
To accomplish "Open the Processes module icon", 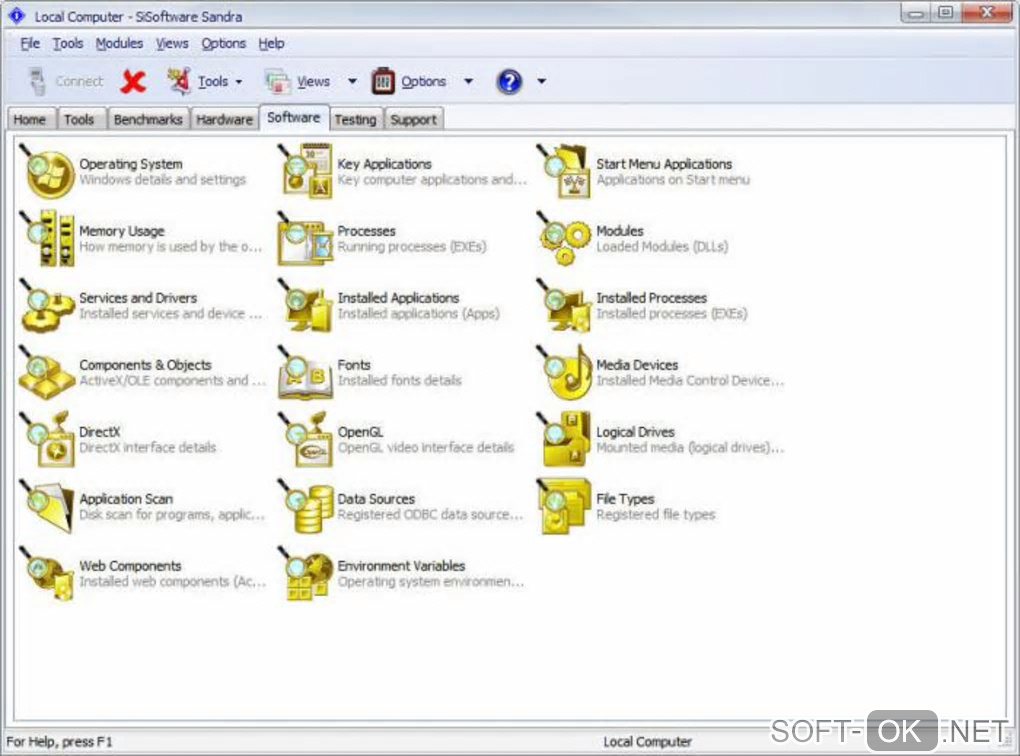I will pyautogui.click(x=306, y=239).
